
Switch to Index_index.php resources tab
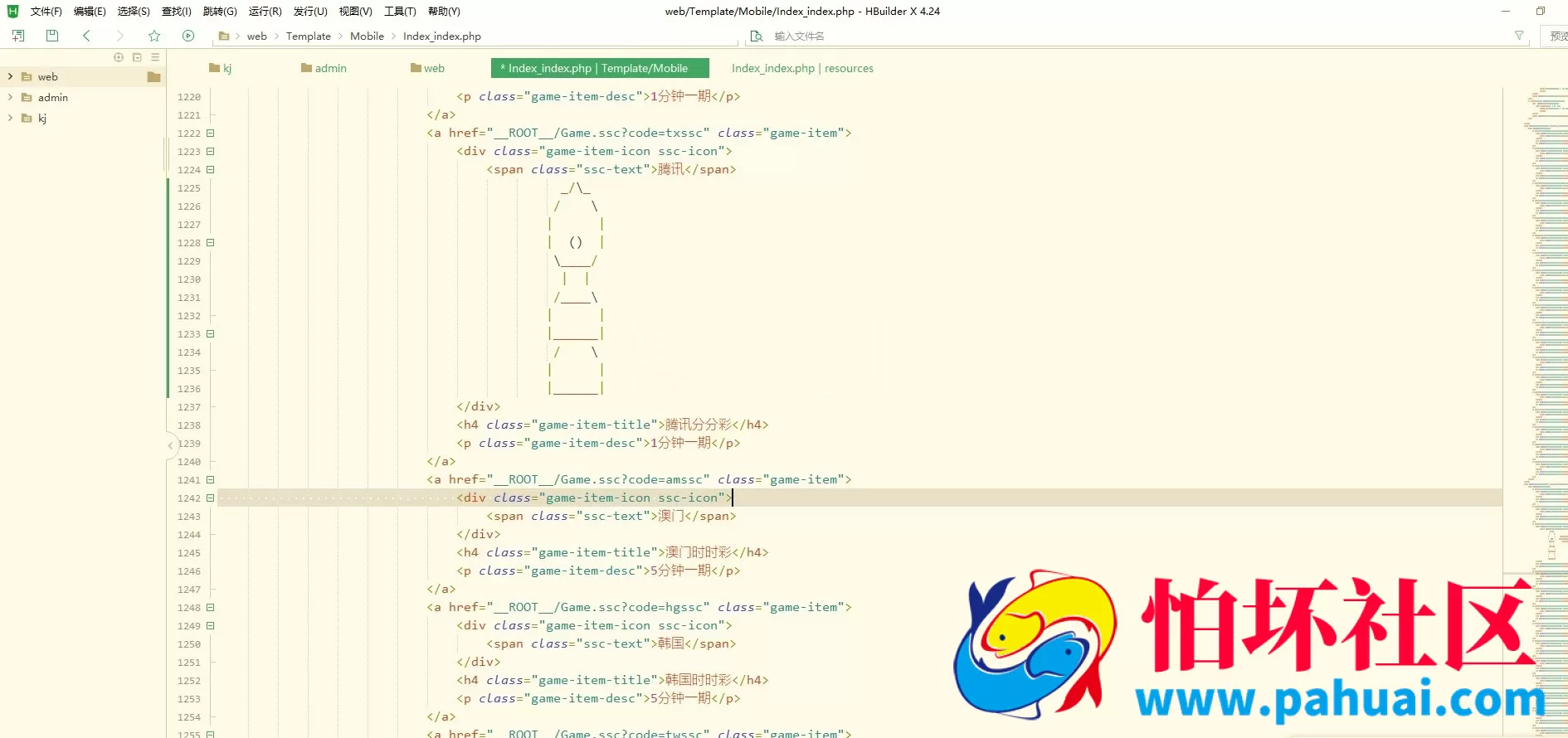coord(802,69)
